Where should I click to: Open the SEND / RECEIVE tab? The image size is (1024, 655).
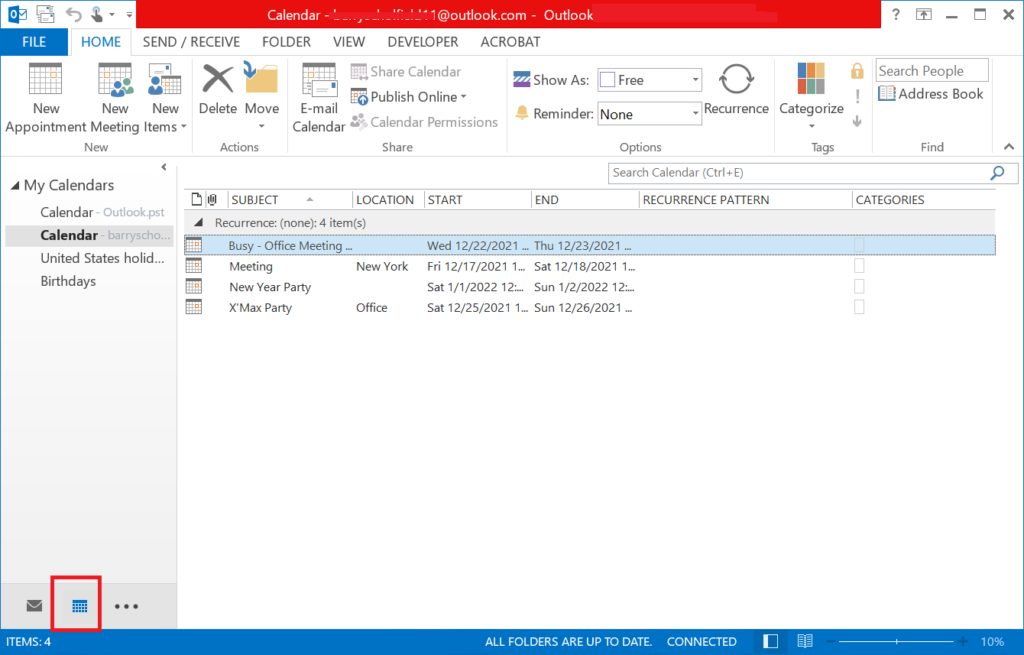coord(191,42)
